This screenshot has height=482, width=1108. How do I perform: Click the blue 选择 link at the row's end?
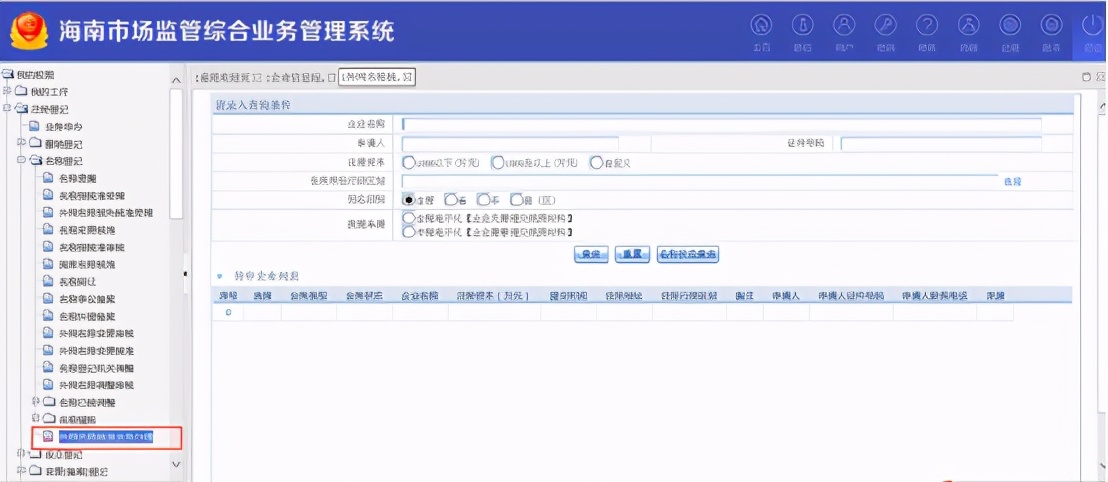click(1013, 182)
